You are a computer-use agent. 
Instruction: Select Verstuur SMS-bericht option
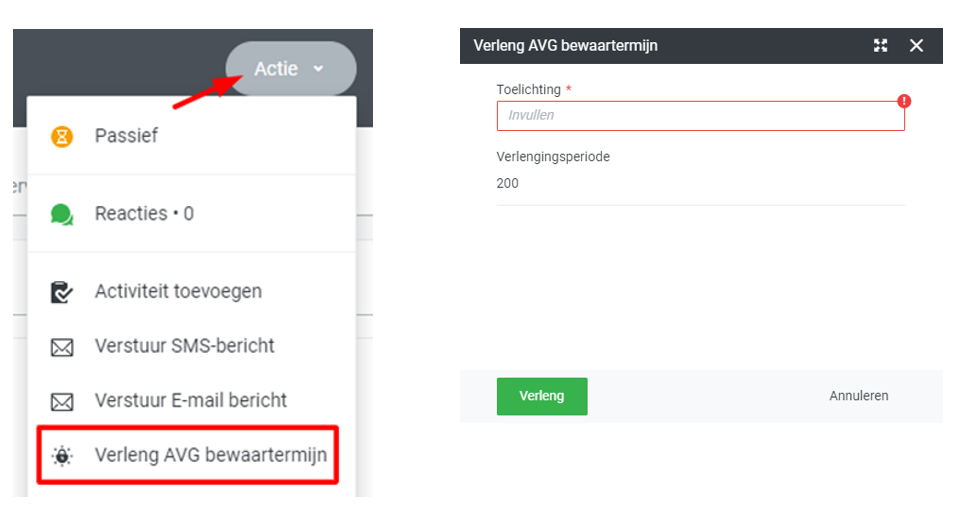(x=184, y=346)
